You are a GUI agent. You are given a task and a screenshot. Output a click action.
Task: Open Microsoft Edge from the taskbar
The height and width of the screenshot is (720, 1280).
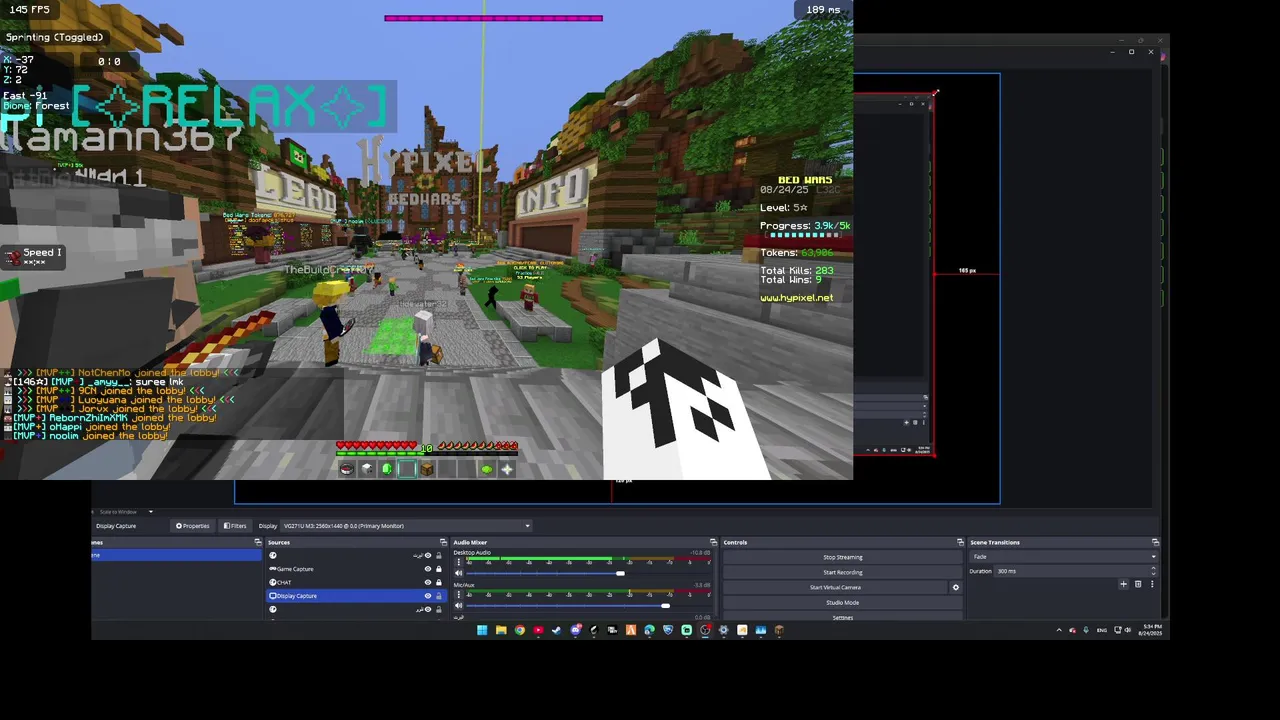pyautogui.click(x=649, y=630)
